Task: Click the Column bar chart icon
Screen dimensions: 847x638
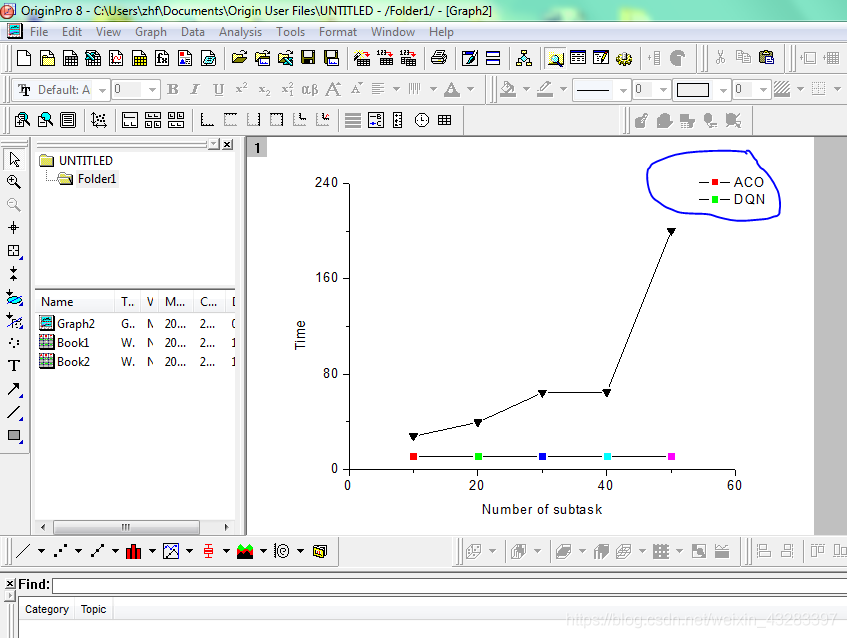Action: pos(133,551)
